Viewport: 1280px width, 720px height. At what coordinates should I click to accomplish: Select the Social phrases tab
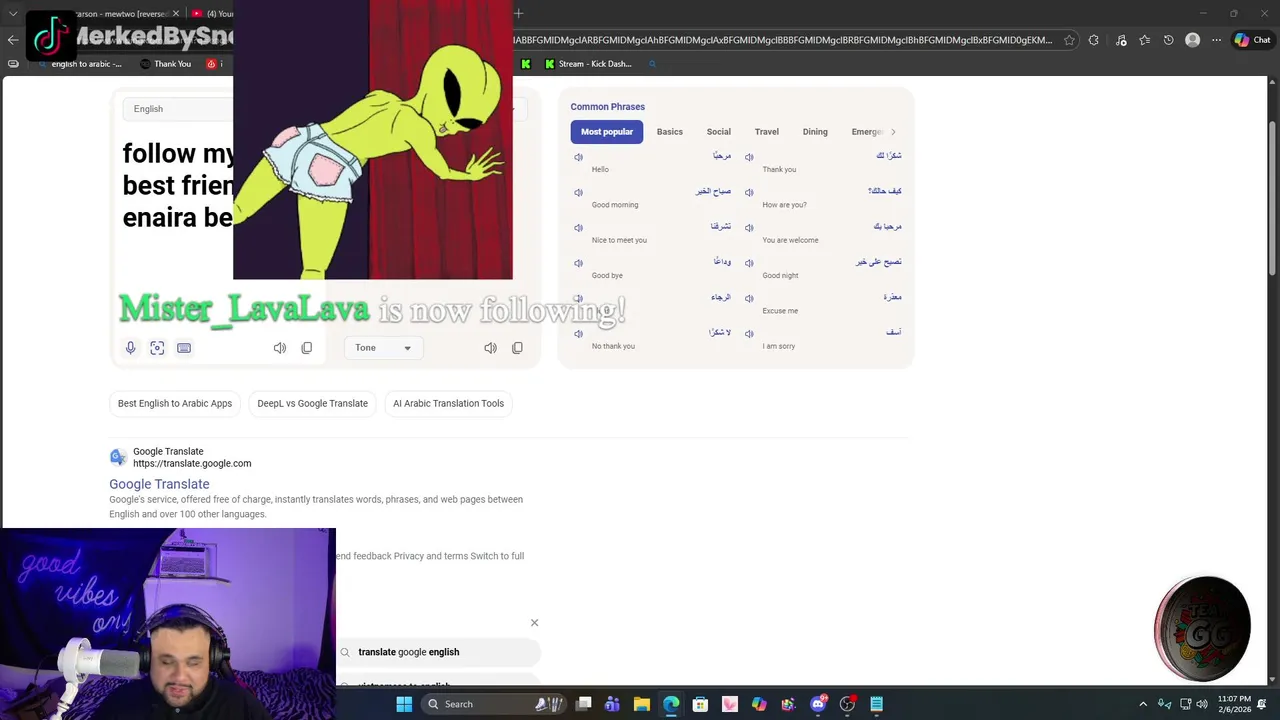tap(719, 132)
